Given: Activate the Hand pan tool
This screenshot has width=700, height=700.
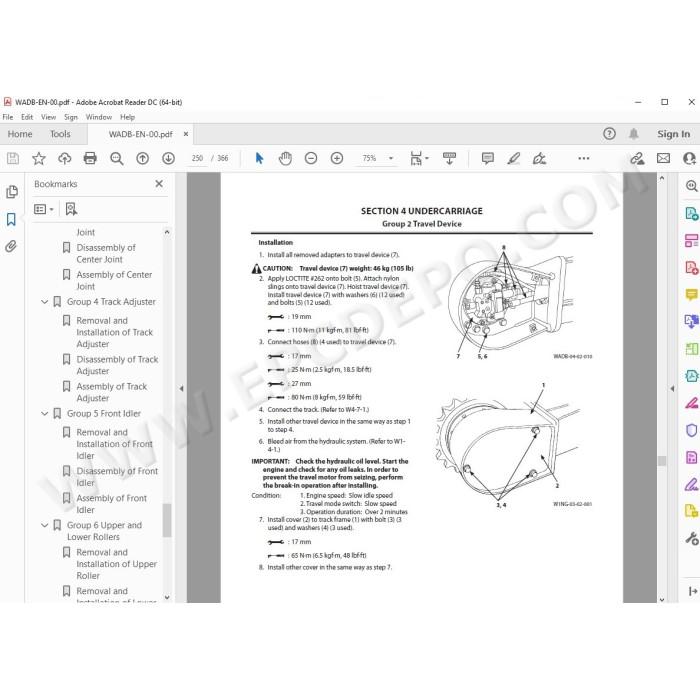Looking at the screenshot, I should (285, 158).
